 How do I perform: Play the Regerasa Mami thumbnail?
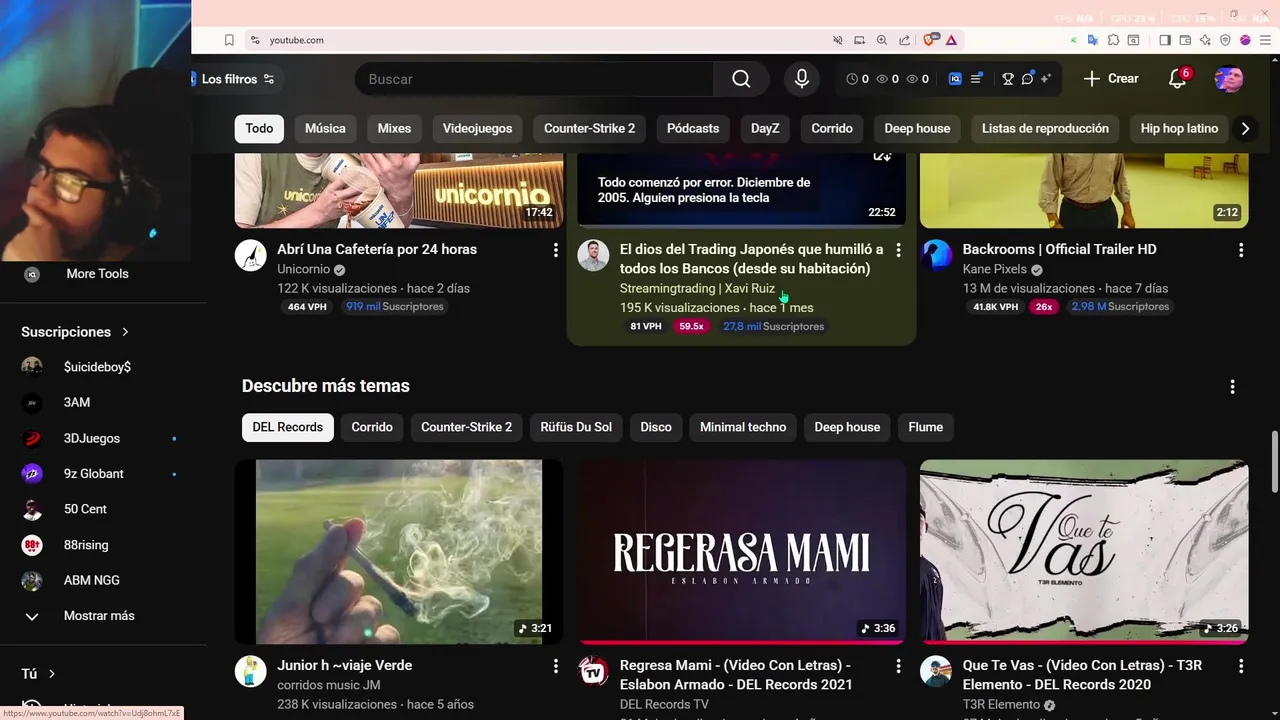click(741, 551)
